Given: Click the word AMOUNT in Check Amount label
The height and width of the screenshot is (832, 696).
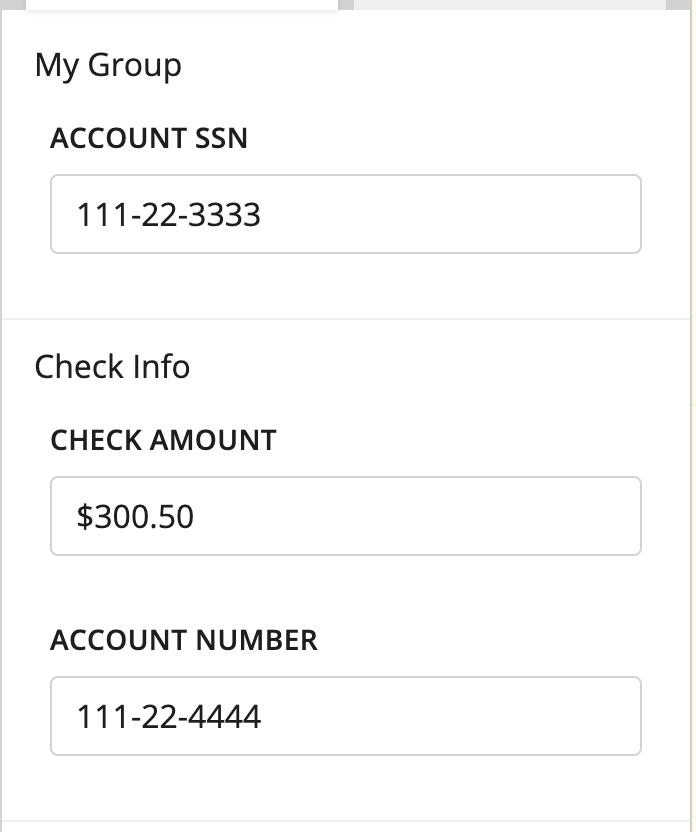Looking at the screenshot, I should [213, 440].
